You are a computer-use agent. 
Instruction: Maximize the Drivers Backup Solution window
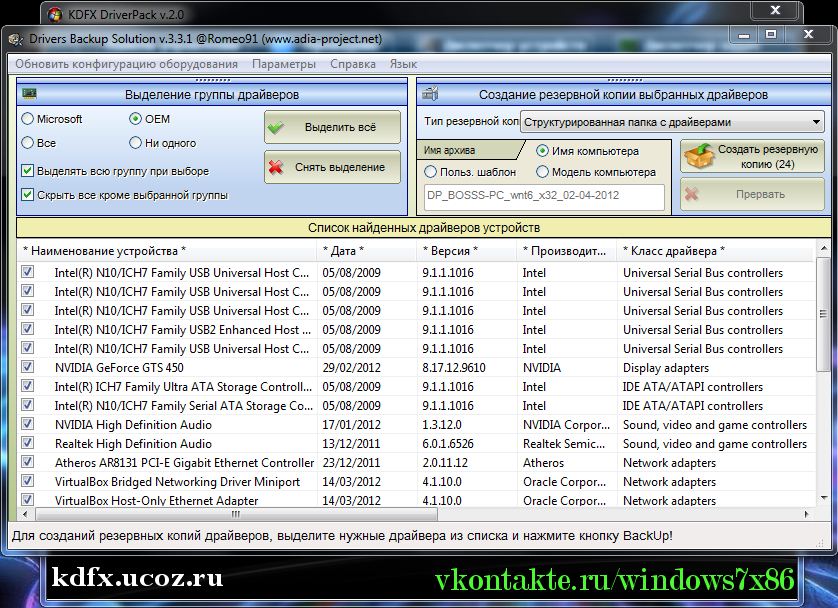[x=771, y=35]
